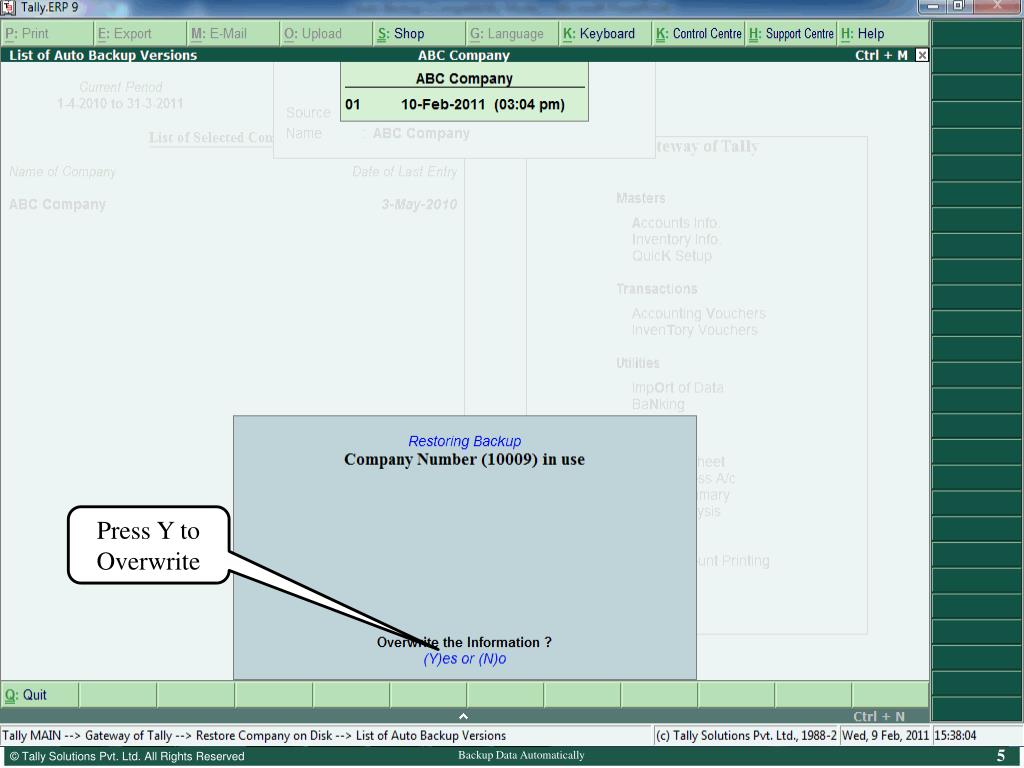The width and height of the screenshot is (1024, 768).
Task: Open the S: Shop menu
Action: [x=419, y=34]
